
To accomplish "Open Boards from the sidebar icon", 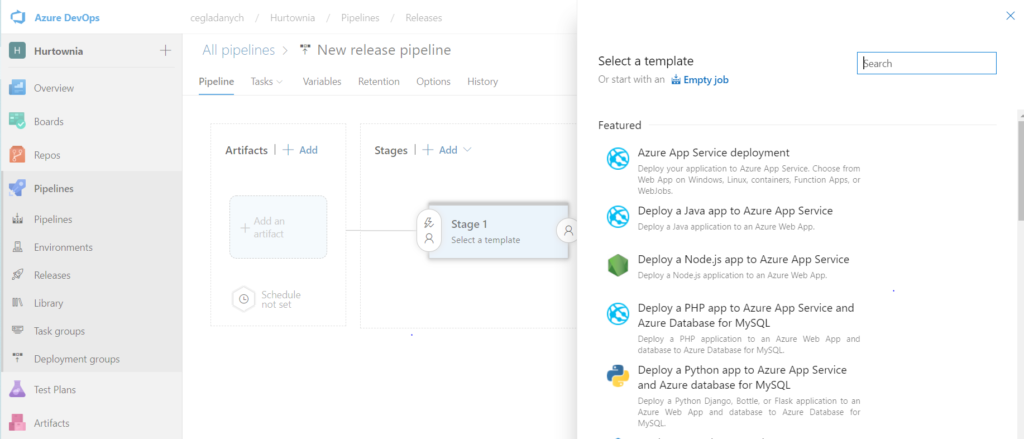I will tap(17, 121).
